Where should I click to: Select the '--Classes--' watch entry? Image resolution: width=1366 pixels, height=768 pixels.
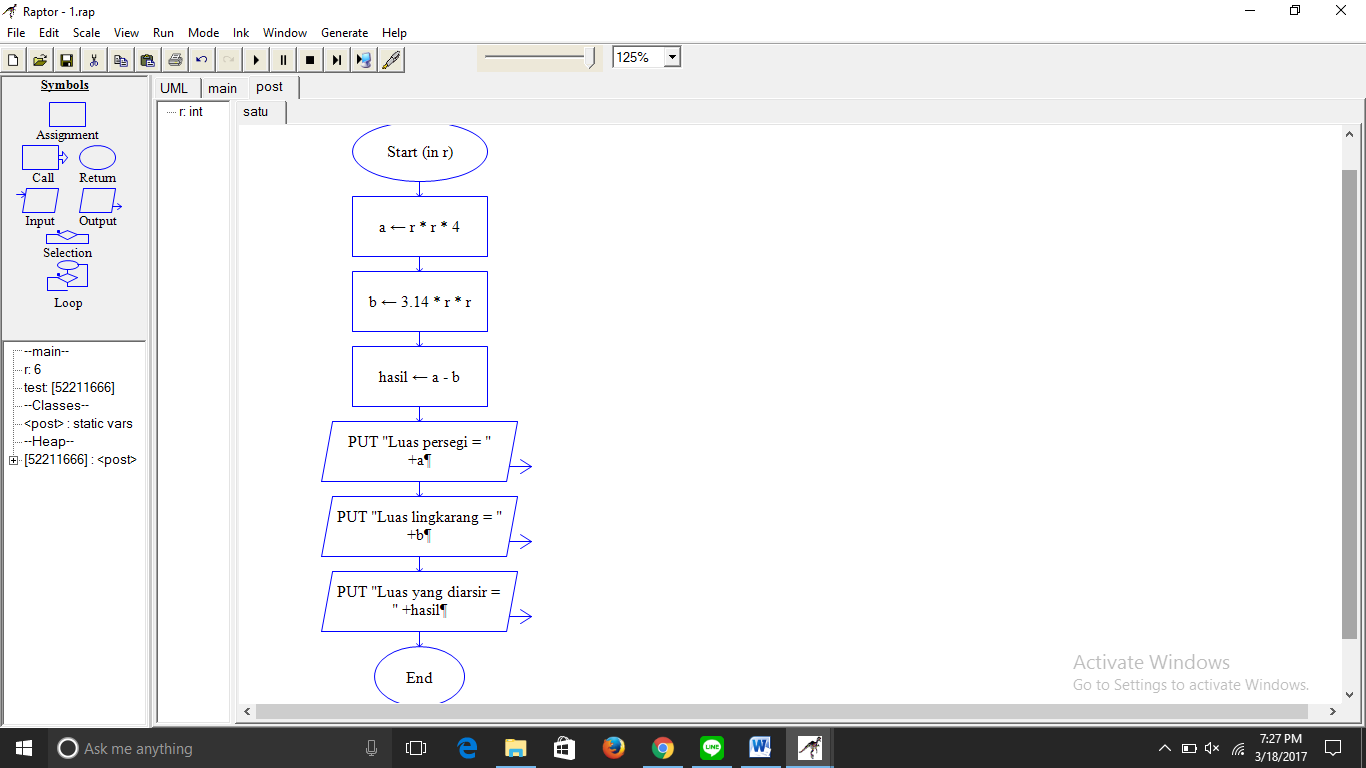tap(56, 406)
